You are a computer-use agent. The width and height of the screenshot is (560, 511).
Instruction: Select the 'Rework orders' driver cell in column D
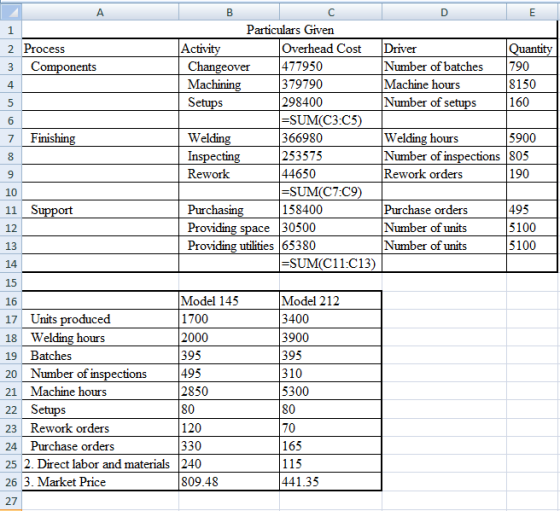coord(444,174)
